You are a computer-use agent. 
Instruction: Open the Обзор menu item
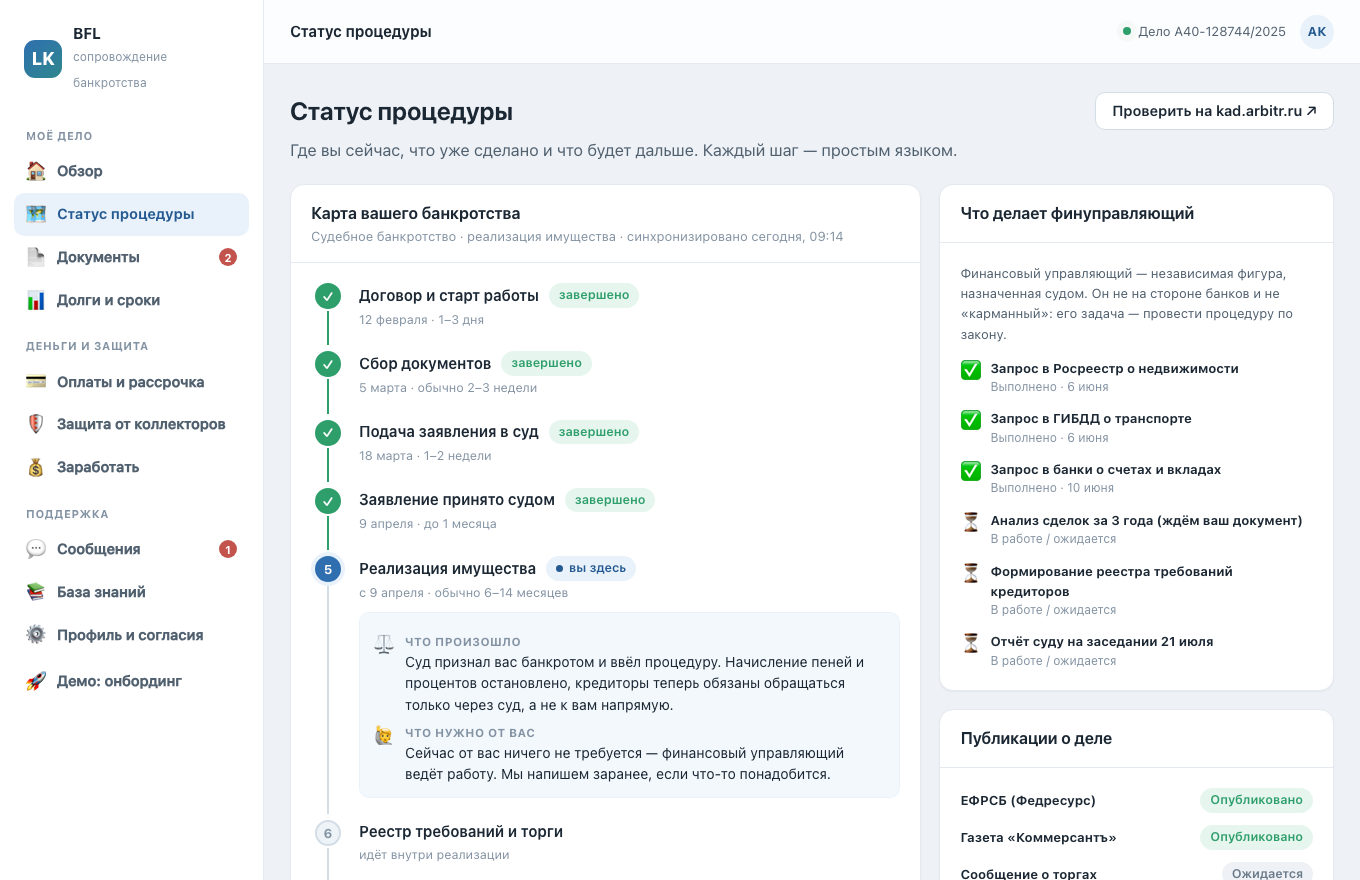coord(131,171)
